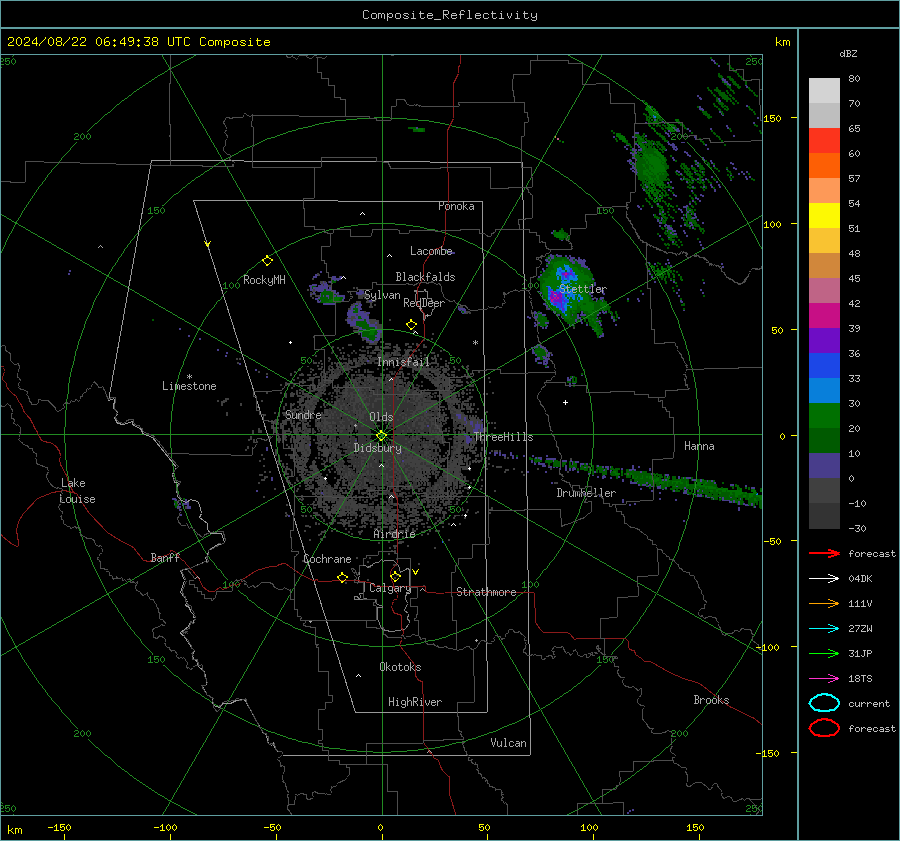Click the Cochrane town label
Viewport: 900px width, 841px height.
tap(327, 559)
